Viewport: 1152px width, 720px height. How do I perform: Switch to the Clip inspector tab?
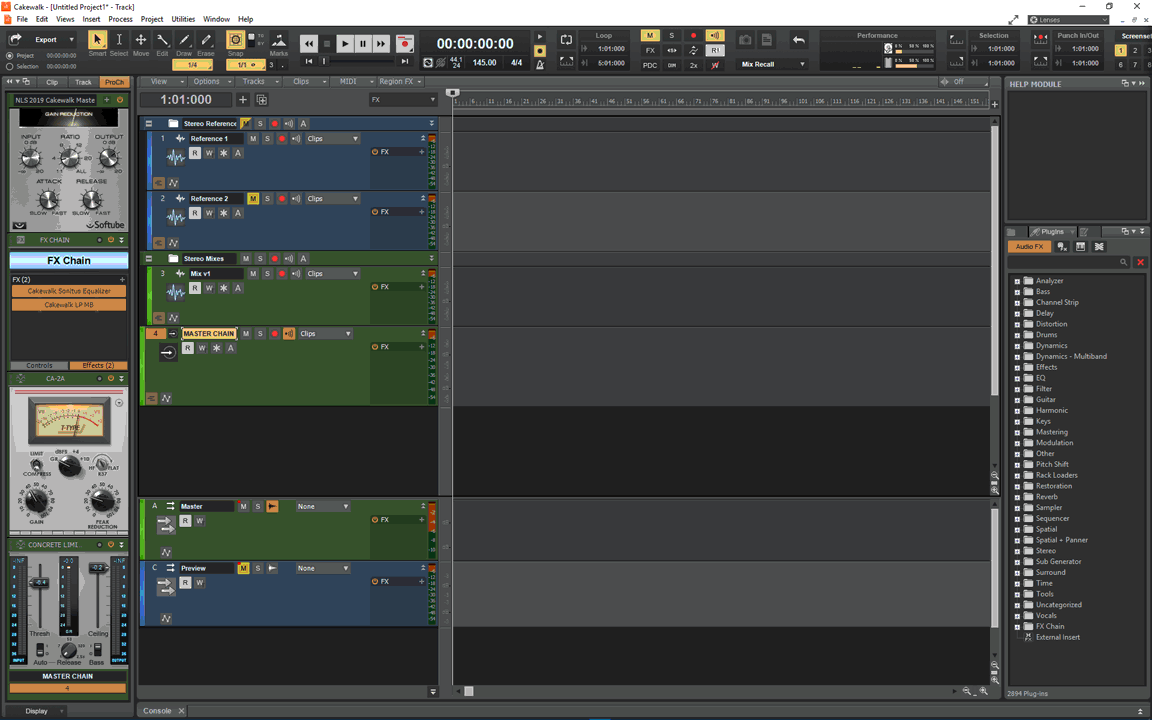(51, 82)
